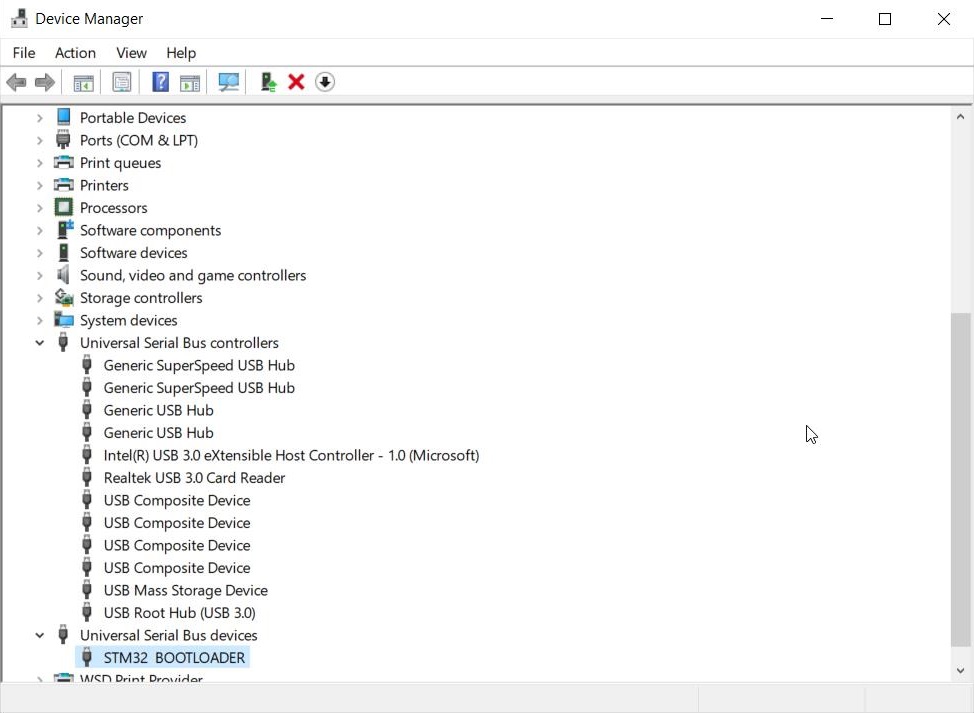
Task: Scan for hardware changes via toolbar icon
Action: click(228, 82)
